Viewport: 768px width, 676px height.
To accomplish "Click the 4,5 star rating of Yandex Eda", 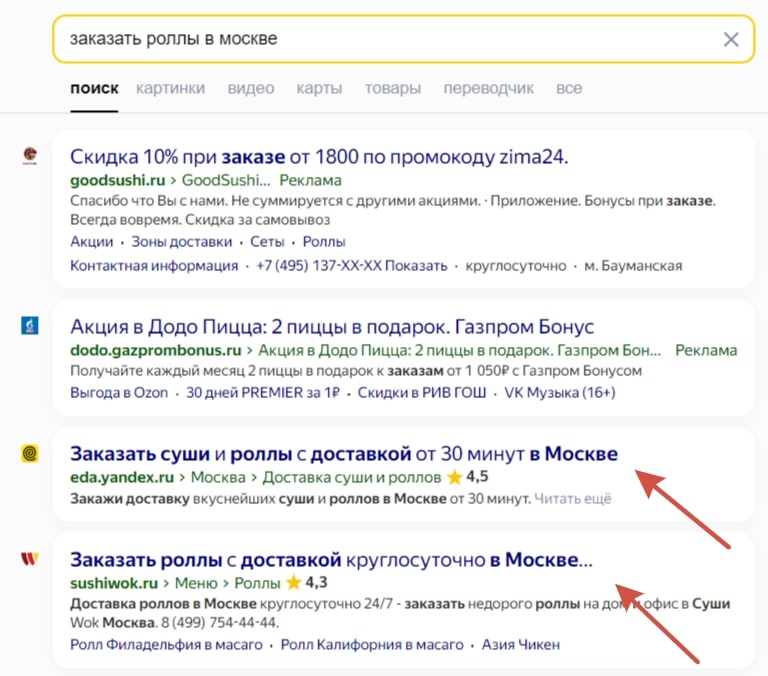I will coord(468,477).
